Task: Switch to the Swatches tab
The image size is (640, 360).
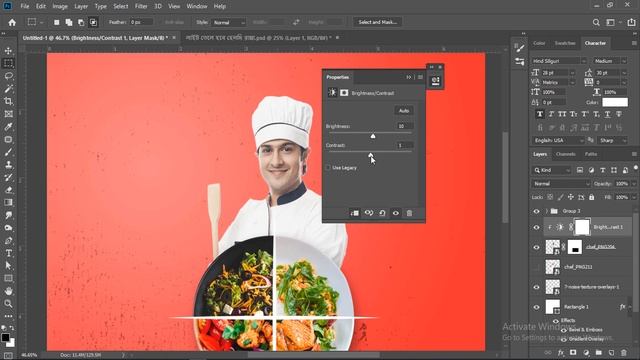Action: pyautogui.click(x=565, y=43)
